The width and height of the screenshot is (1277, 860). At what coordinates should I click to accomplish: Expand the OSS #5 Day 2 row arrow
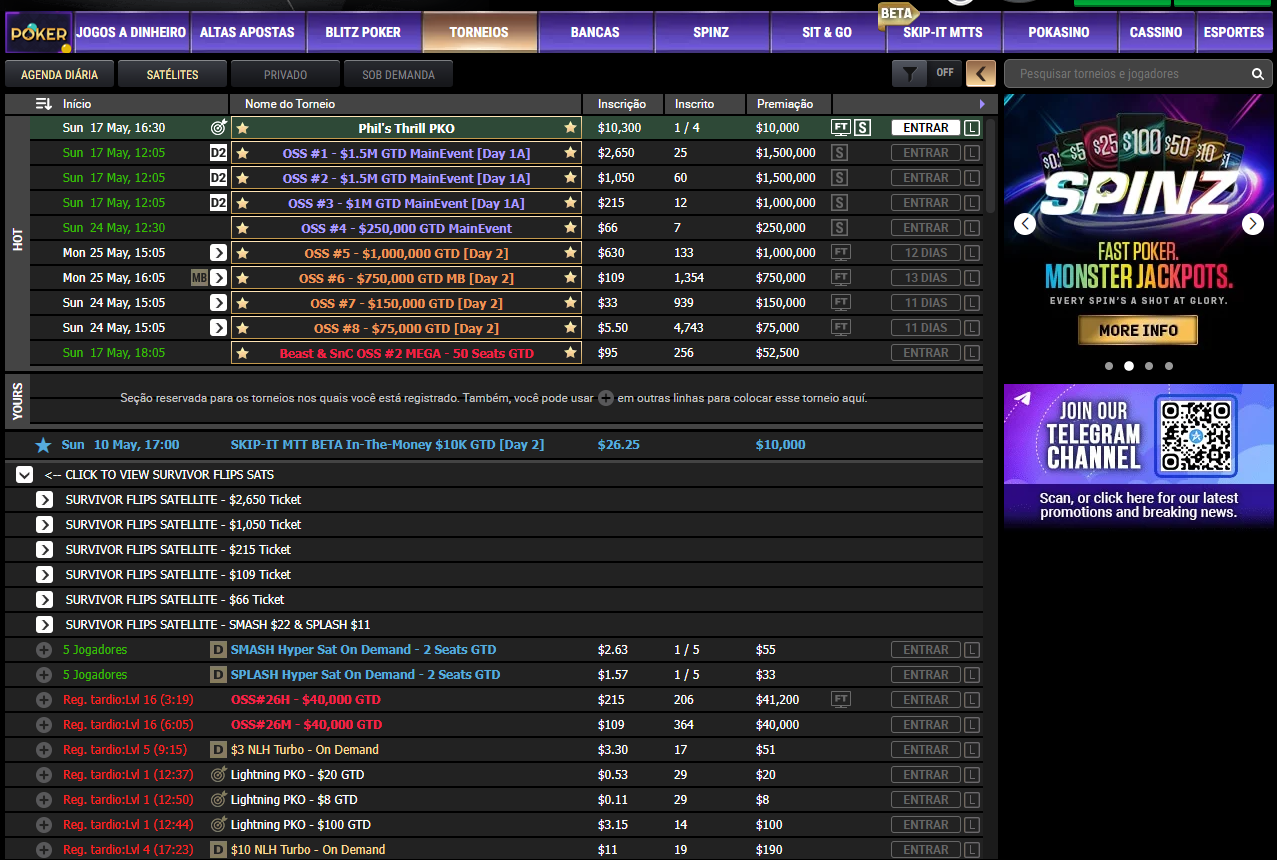[x=218, y=253]
